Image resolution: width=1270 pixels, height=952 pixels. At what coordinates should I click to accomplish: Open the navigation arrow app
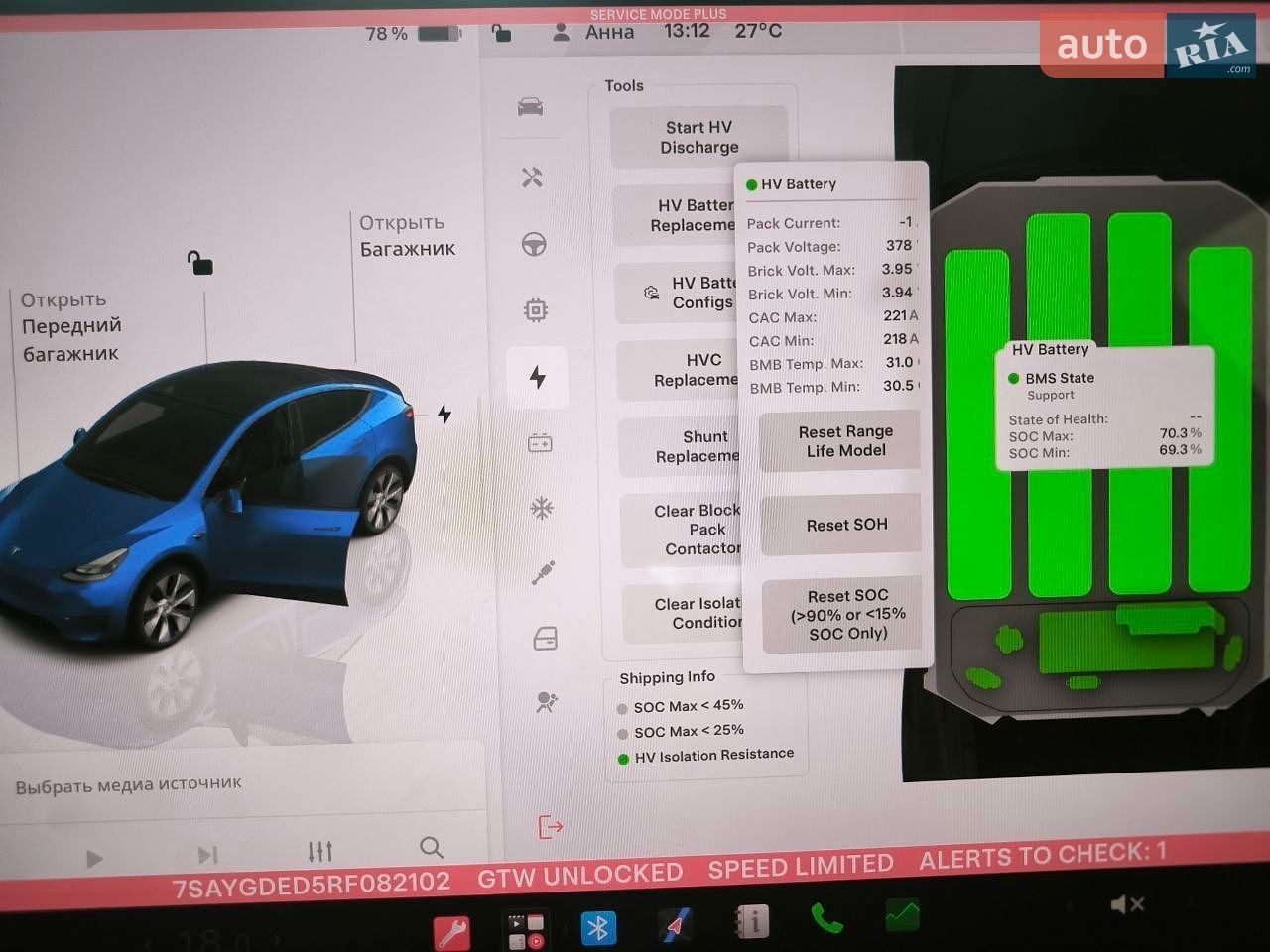click(x=676, y=926)
